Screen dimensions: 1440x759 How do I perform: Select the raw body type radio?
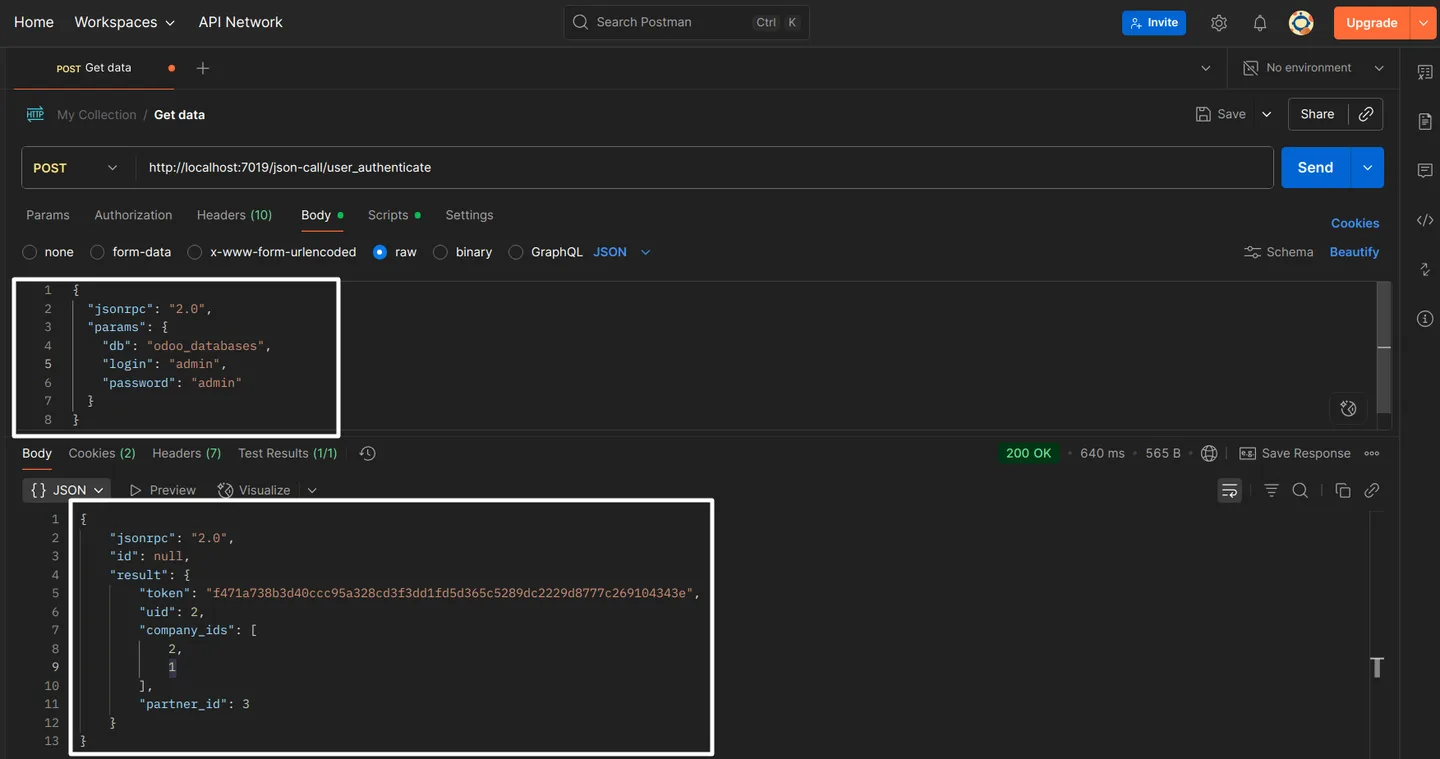click(x=380, y=252)
